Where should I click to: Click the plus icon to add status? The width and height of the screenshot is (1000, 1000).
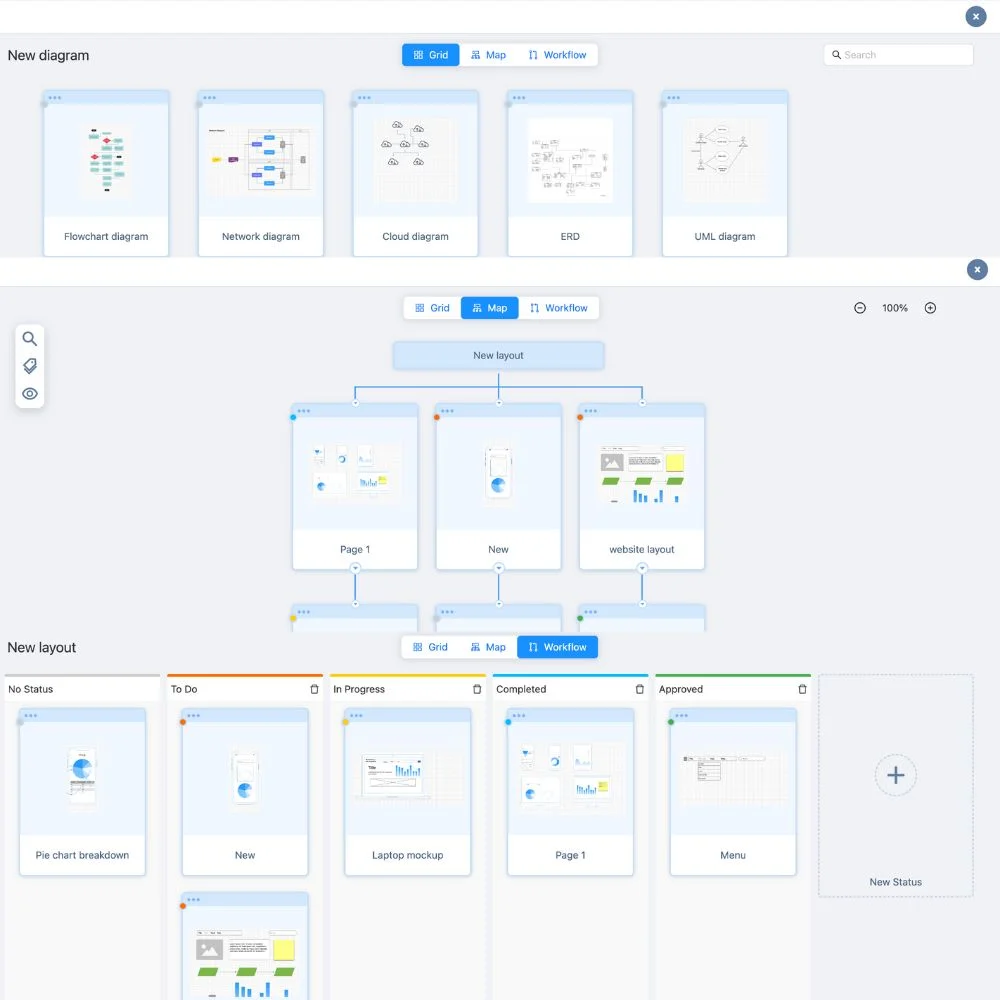coord(895,775)
